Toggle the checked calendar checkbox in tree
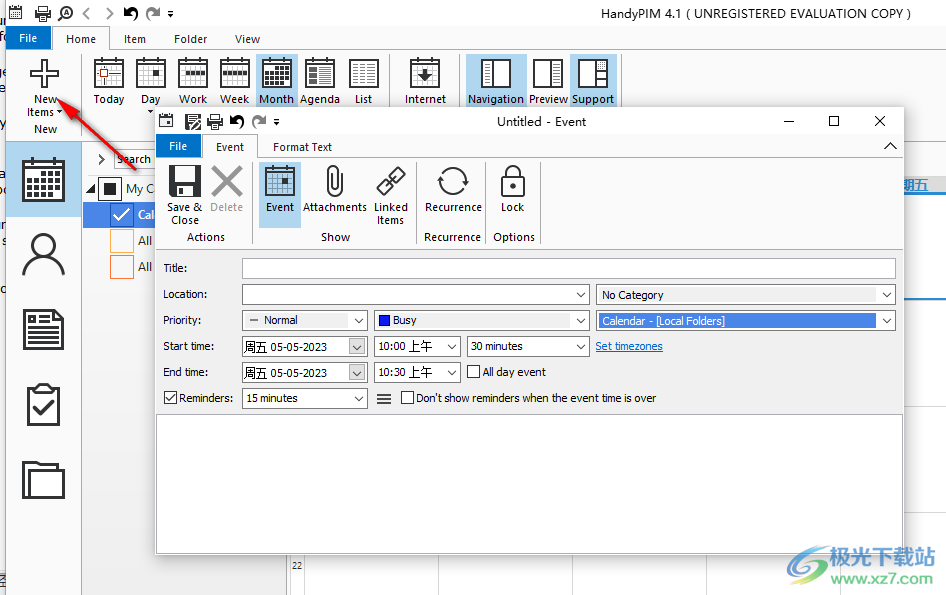Screen dimensions: 946x595 coord(121,214)
